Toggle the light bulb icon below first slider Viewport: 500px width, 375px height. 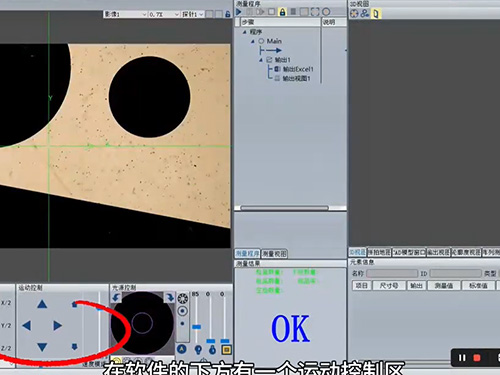[198, 350]
